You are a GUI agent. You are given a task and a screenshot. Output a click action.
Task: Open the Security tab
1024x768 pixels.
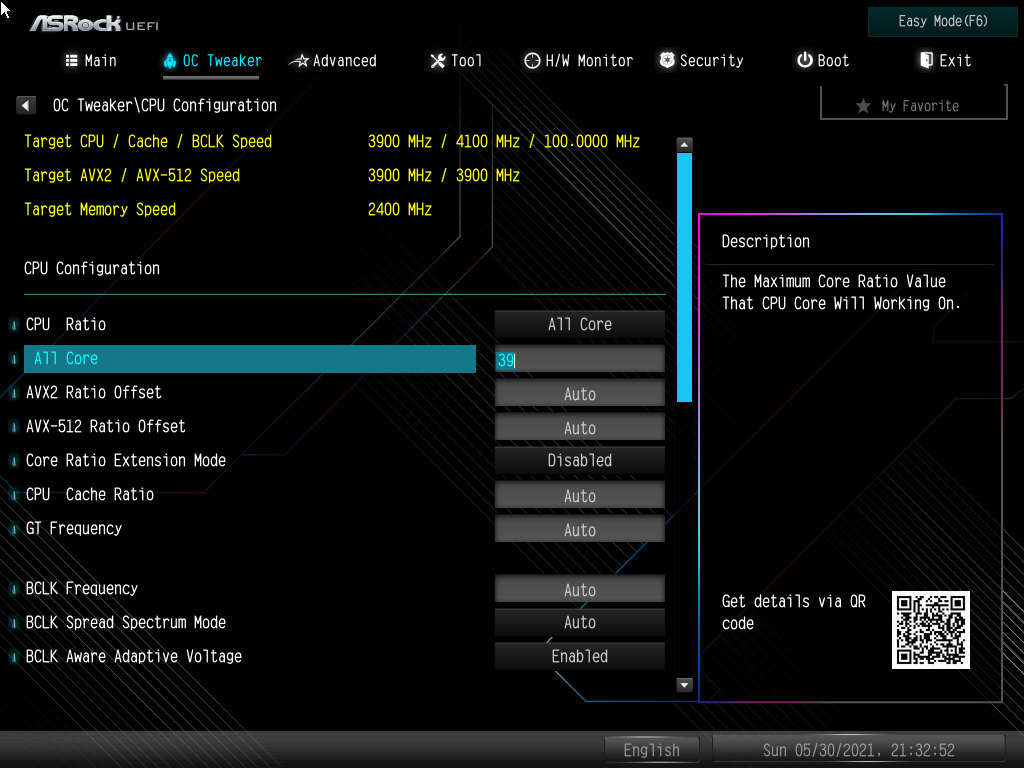(701, 61)
